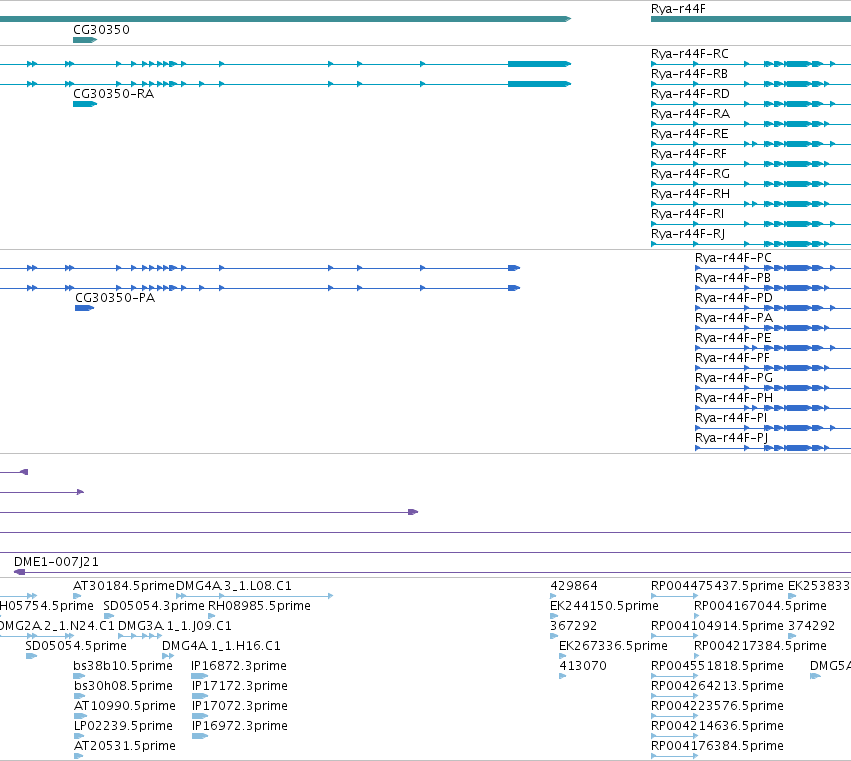Image resolution: width=851 pixels, height=761 pixels.
Task: Select transcript Rya-r44F-RA
Action: 690,114
